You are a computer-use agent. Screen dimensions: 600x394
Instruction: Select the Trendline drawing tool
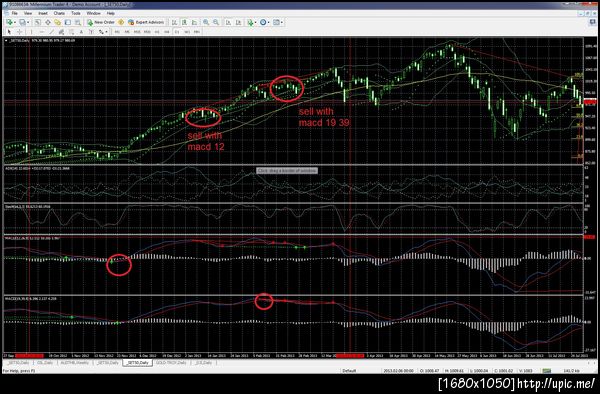tap(51, 32)
